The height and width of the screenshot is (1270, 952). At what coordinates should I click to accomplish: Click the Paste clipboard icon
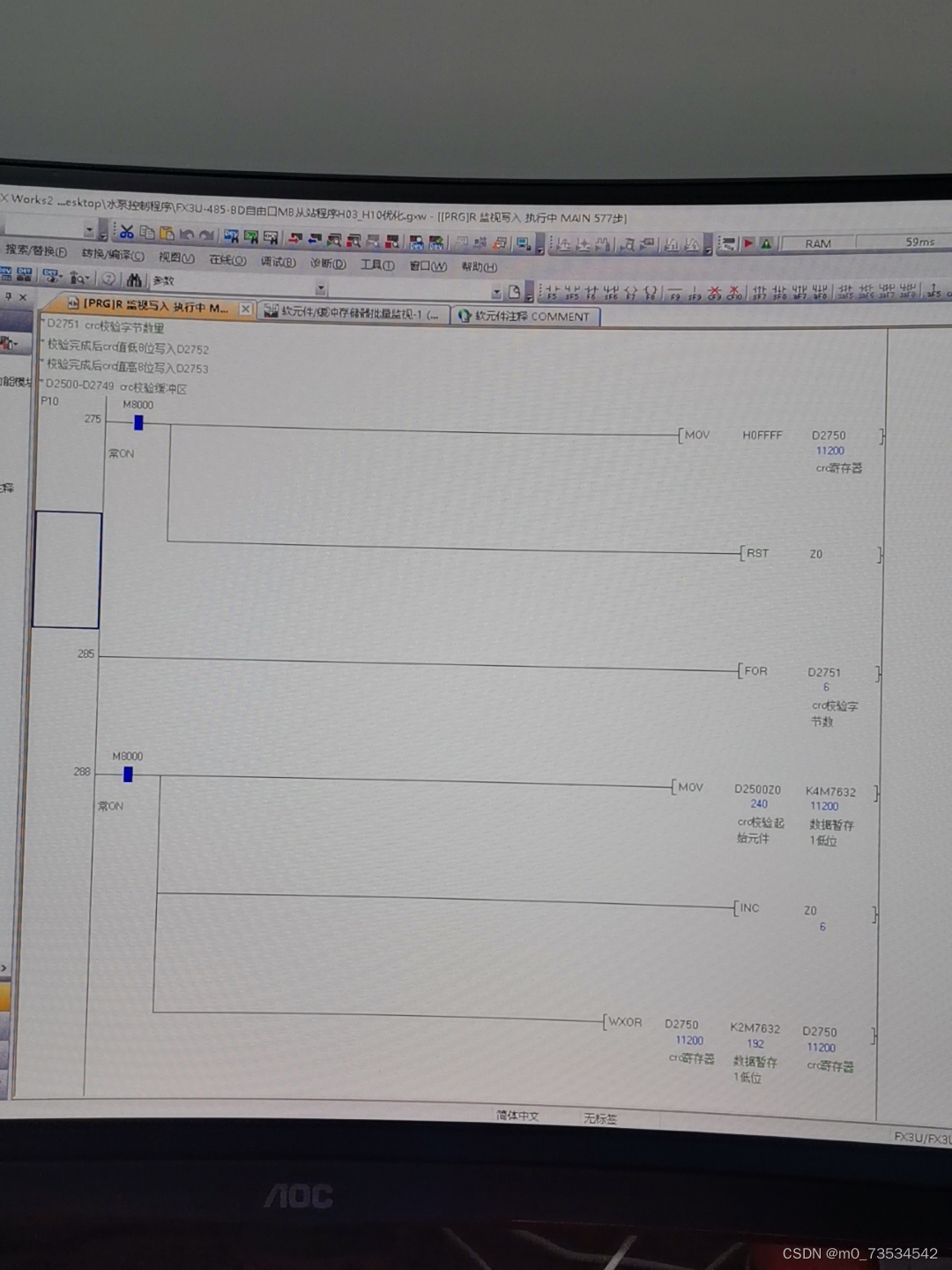[167, 233]
